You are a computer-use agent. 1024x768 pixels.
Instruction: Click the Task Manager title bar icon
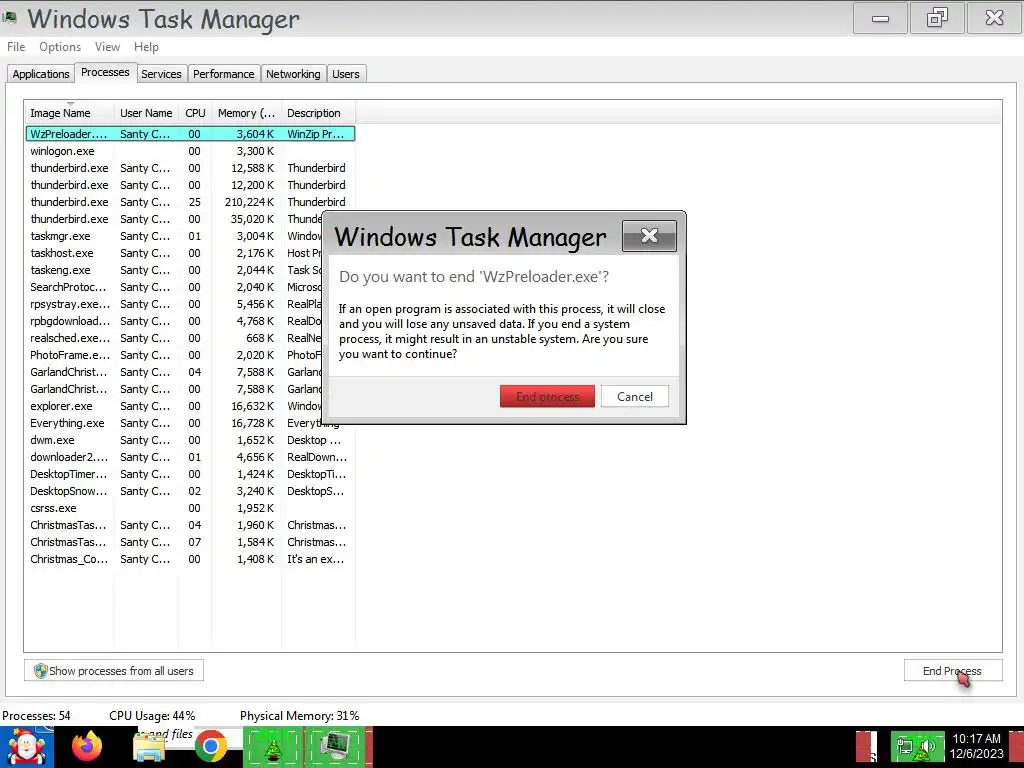9,18
